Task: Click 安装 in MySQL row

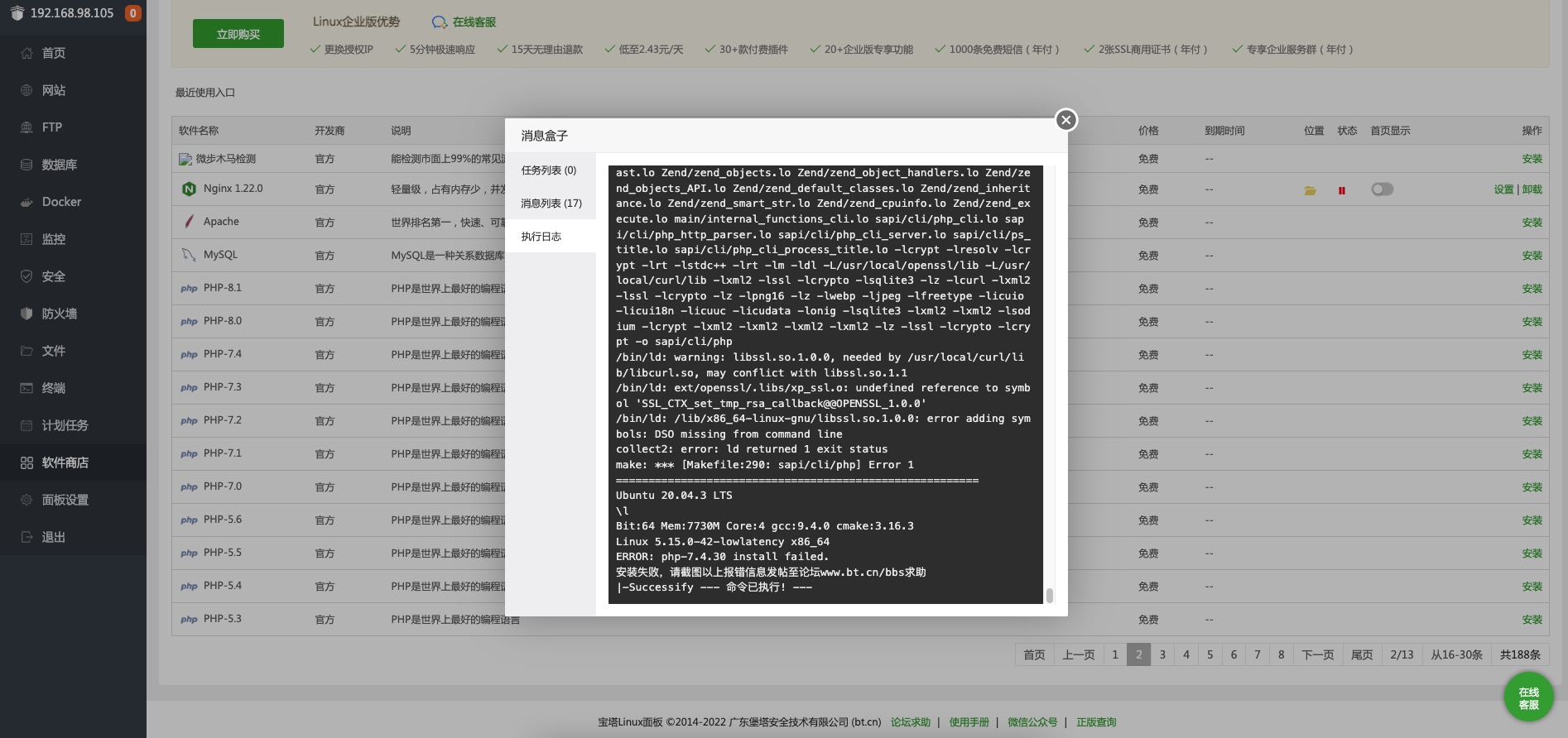Action: (1532, 256)
